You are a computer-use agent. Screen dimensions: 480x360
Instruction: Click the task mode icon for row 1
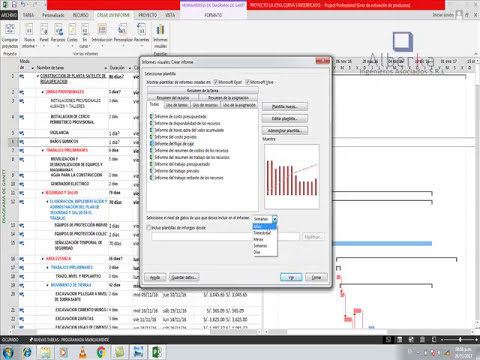pos(22,76)
